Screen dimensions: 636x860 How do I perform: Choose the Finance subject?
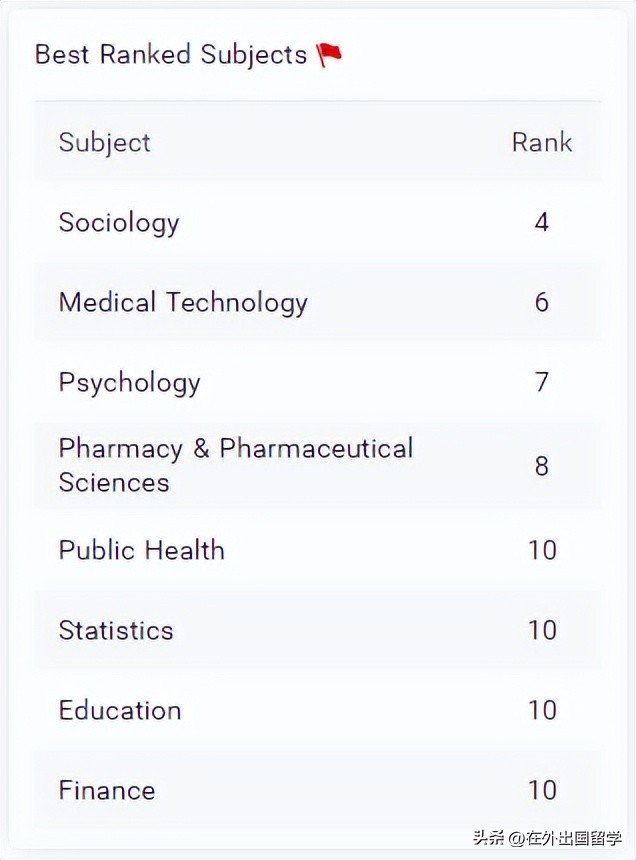coord(107,790)
